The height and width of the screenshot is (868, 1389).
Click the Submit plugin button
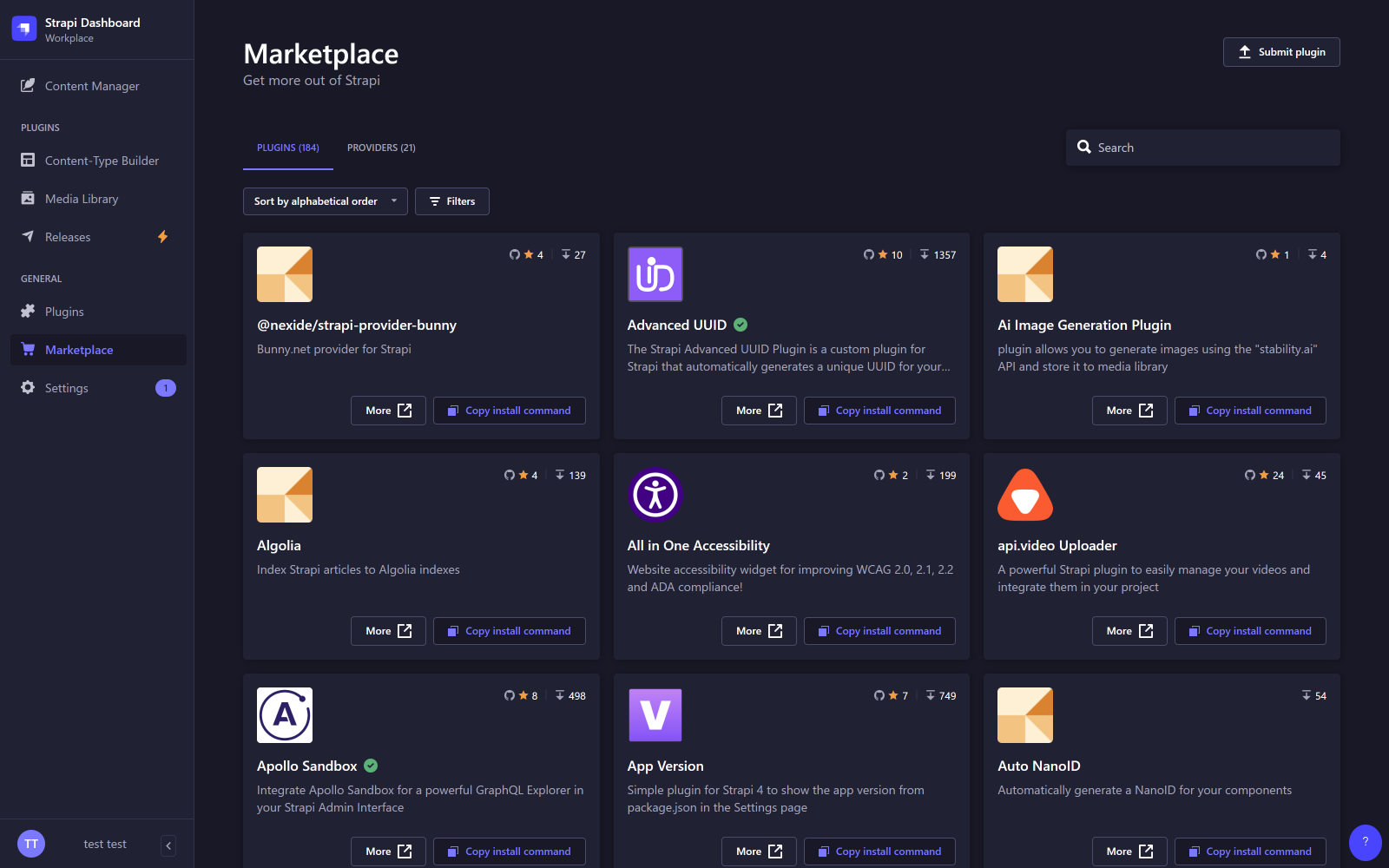point(1281,52)
